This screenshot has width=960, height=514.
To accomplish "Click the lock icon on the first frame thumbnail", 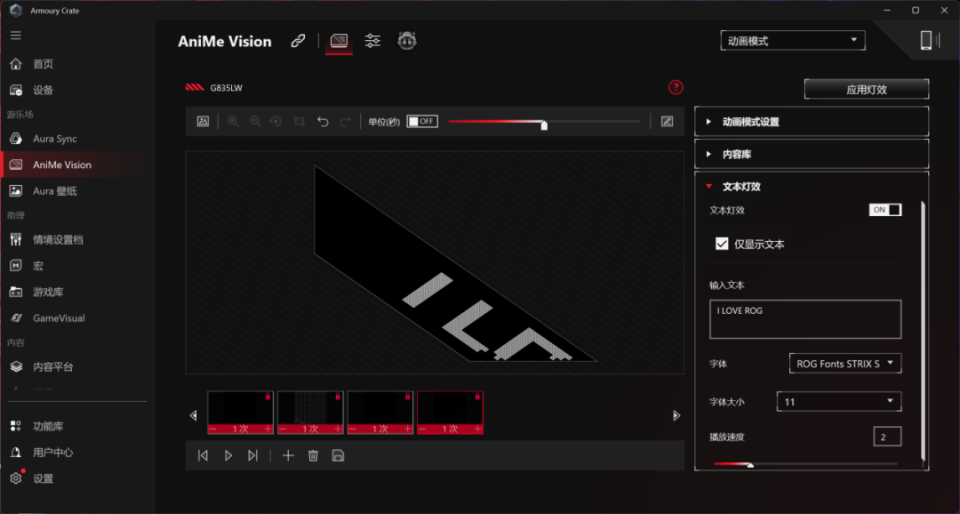I will (268, 397).
